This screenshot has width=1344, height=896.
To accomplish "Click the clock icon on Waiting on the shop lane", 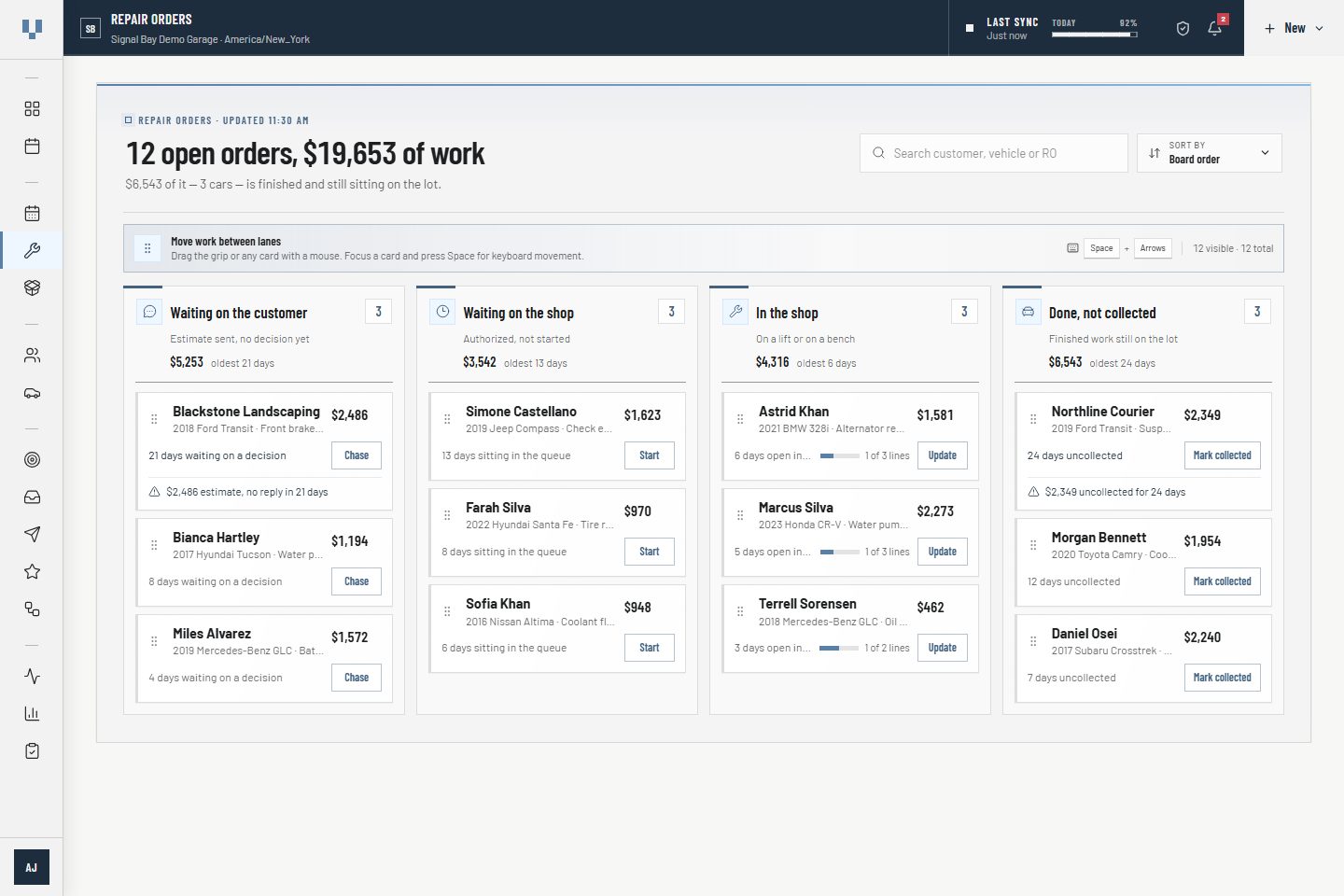I will coord(442,312).
